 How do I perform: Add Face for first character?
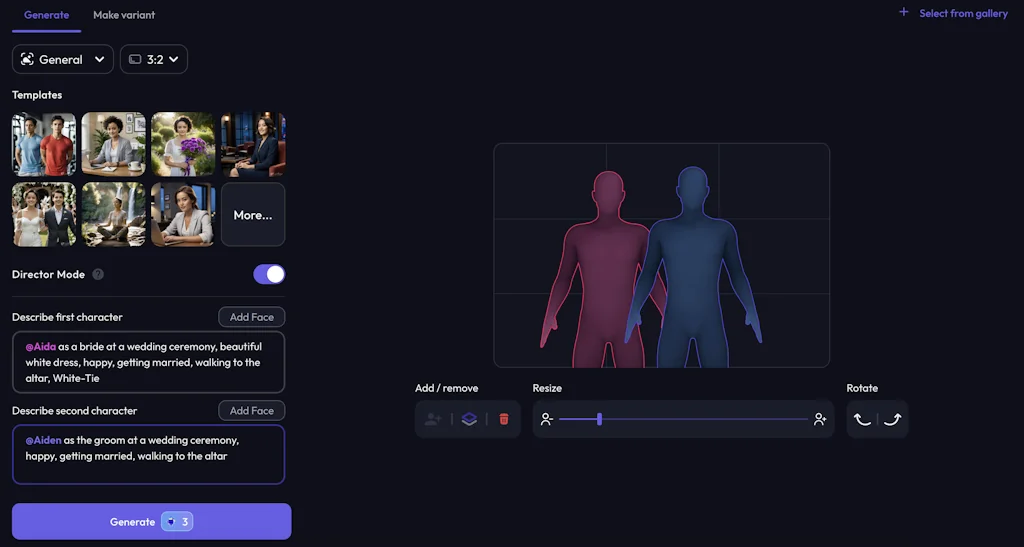tap(251, 317)
